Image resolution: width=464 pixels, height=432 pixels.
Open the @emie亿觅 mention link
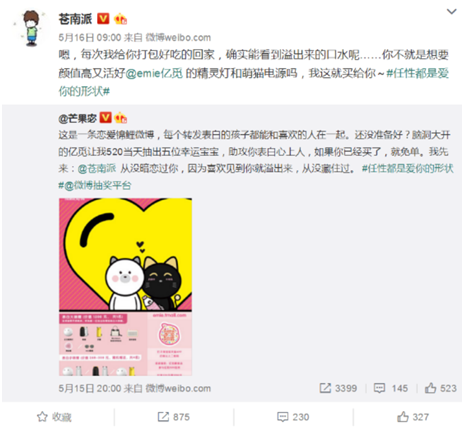[x=154, y=73]
